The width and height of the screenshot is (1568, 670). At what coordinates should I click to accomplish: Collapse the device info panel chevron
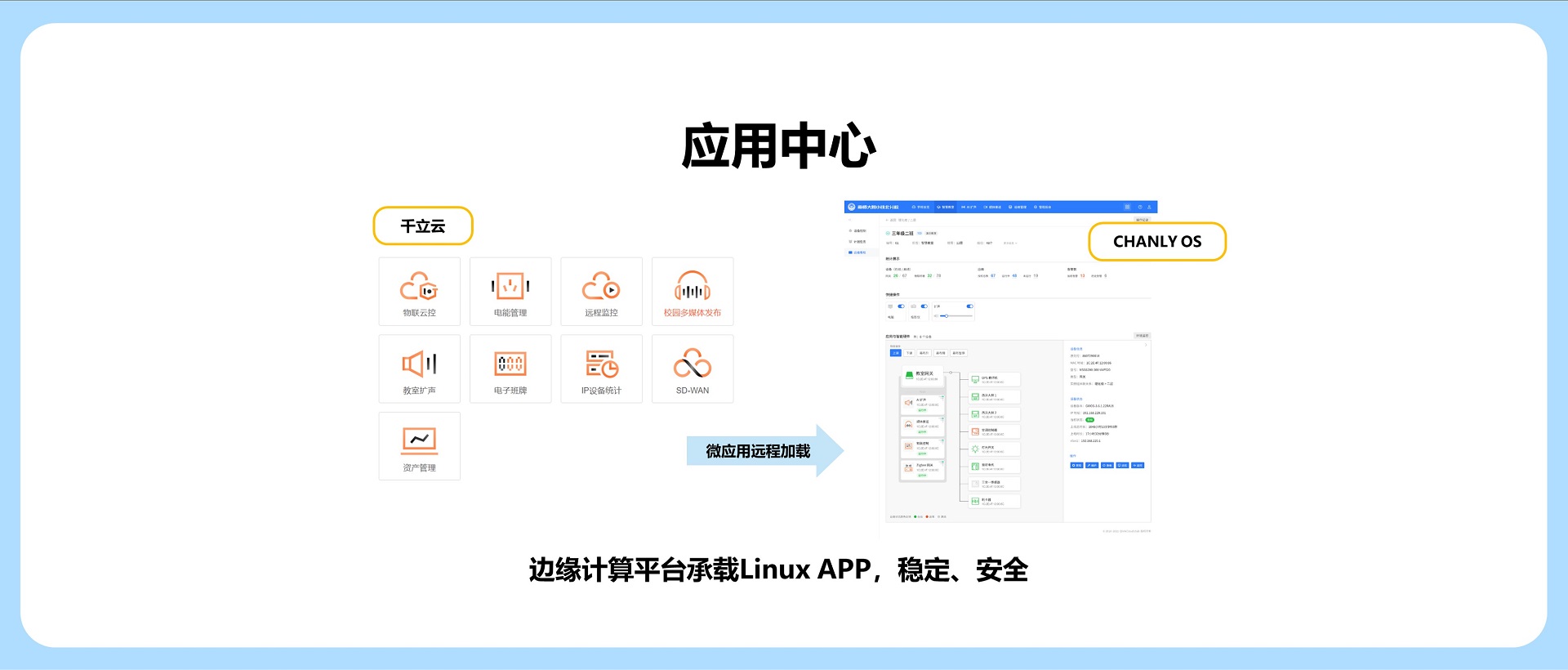pyautogui.click(x=1146, y=345)
